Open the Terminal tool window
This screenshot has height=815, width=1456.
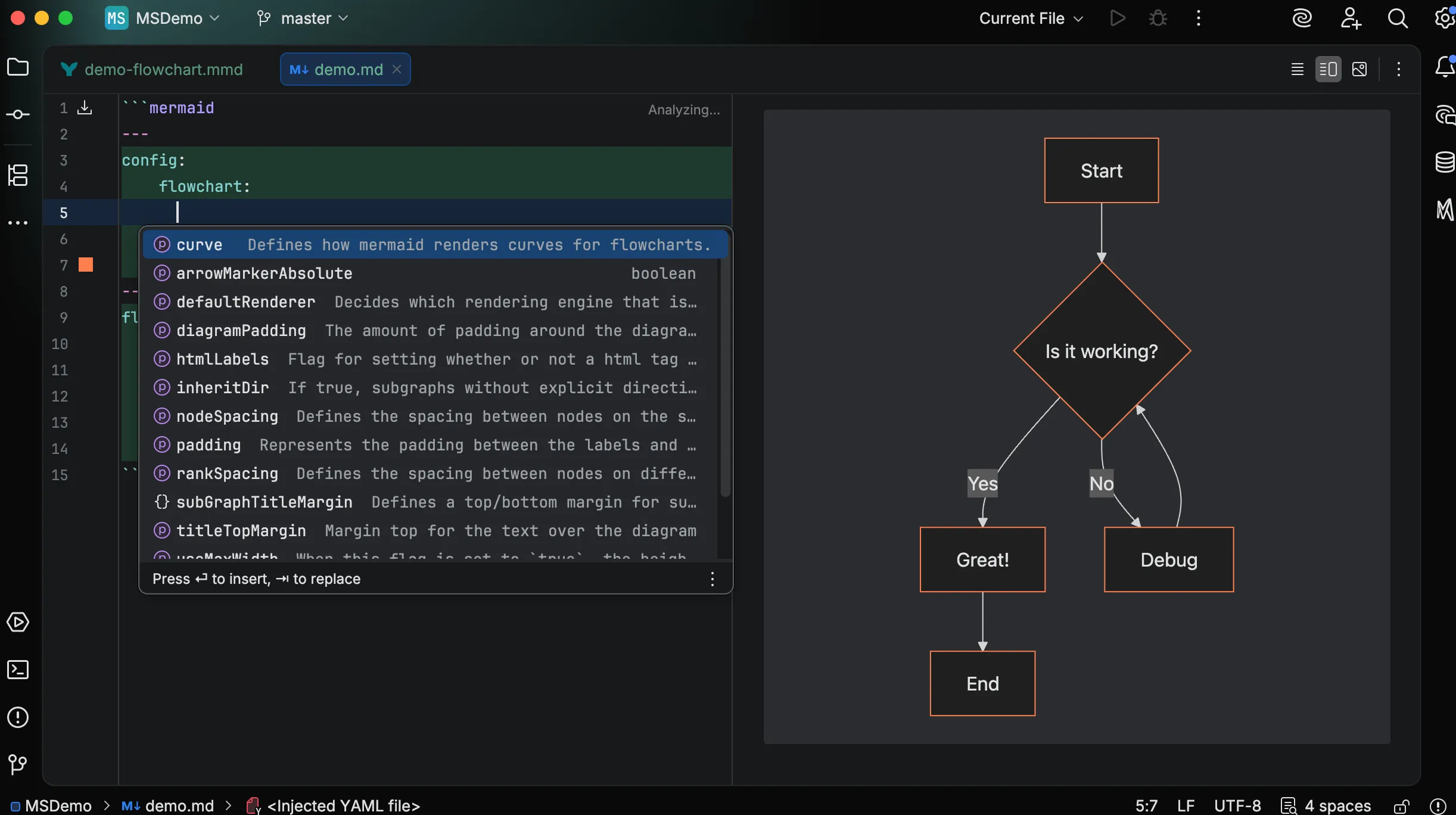[x=18, y=670]
